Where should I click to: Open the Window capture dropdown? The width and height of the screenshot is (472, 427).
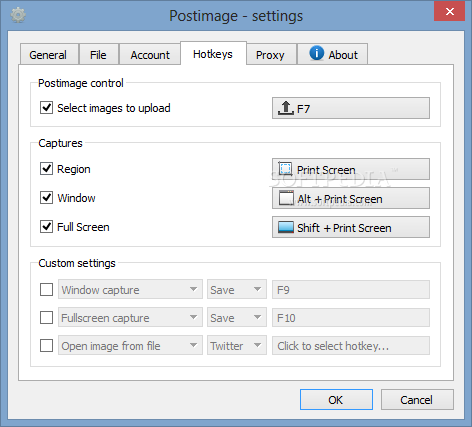click(130, 289)
